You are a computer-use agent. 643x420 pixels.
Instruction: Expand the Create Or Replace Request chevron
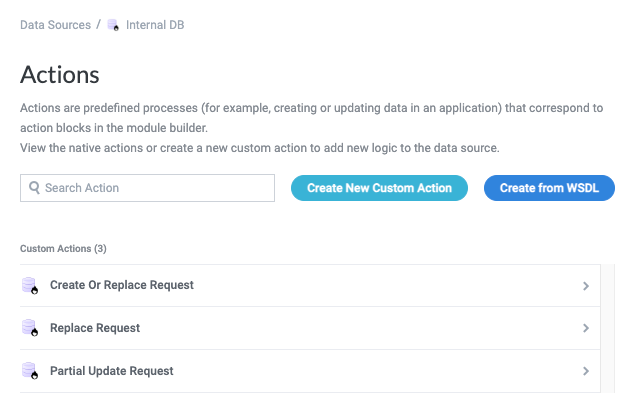coord(586,286)
